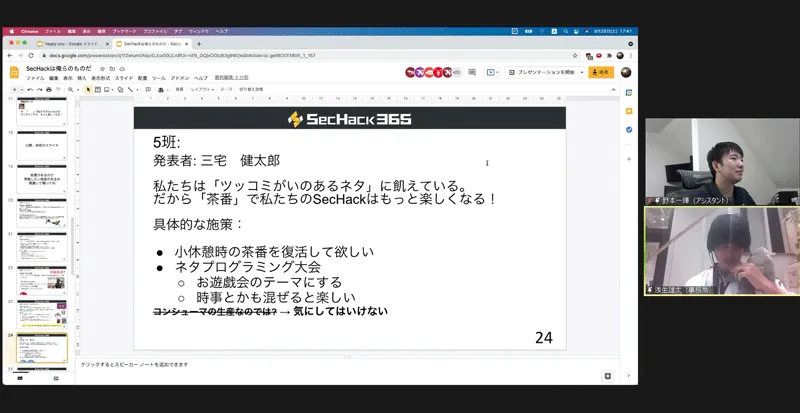Reload the page in Chrome
800x413 pixels.
[31, 56]
